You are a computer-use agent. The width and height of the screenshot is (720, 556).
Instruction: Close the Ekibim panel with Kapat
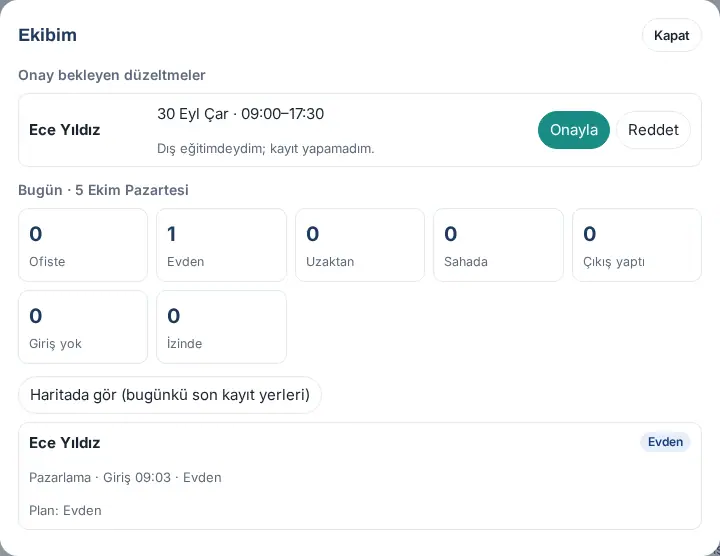click(x=671, y=35)
